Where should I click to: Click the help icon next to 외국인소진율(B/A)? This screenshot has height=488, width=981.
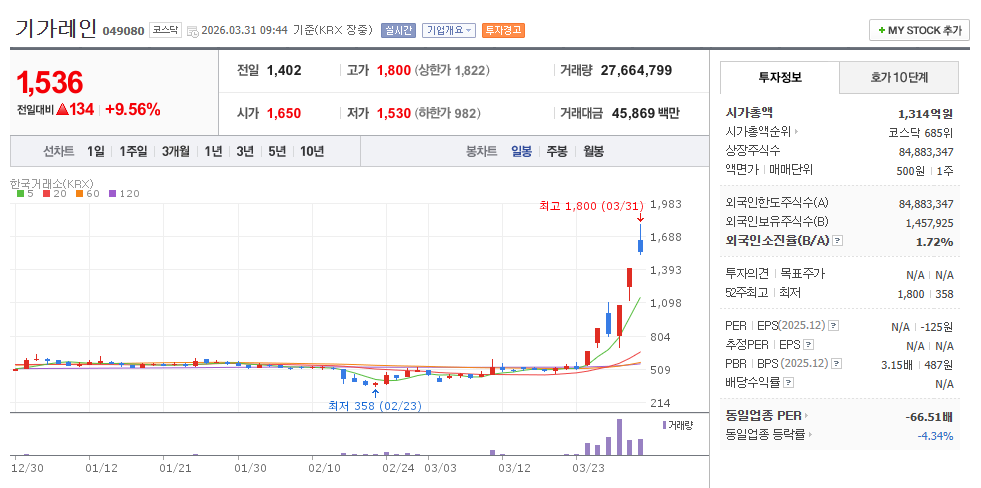click(x=838, y=241)
